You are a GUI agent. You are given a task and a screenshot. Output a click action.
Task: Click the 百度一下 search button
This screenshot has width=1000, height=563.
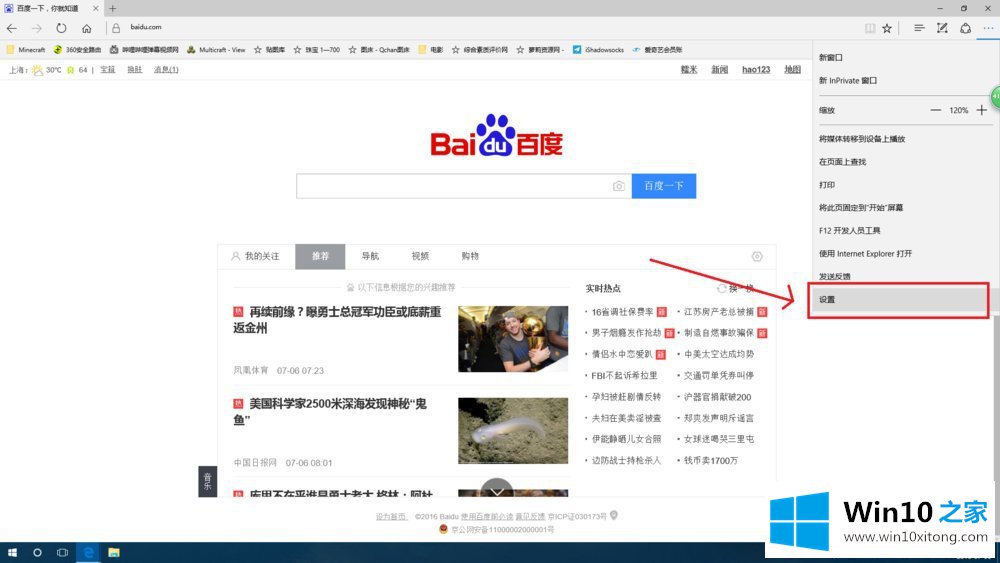click(664, 186)
